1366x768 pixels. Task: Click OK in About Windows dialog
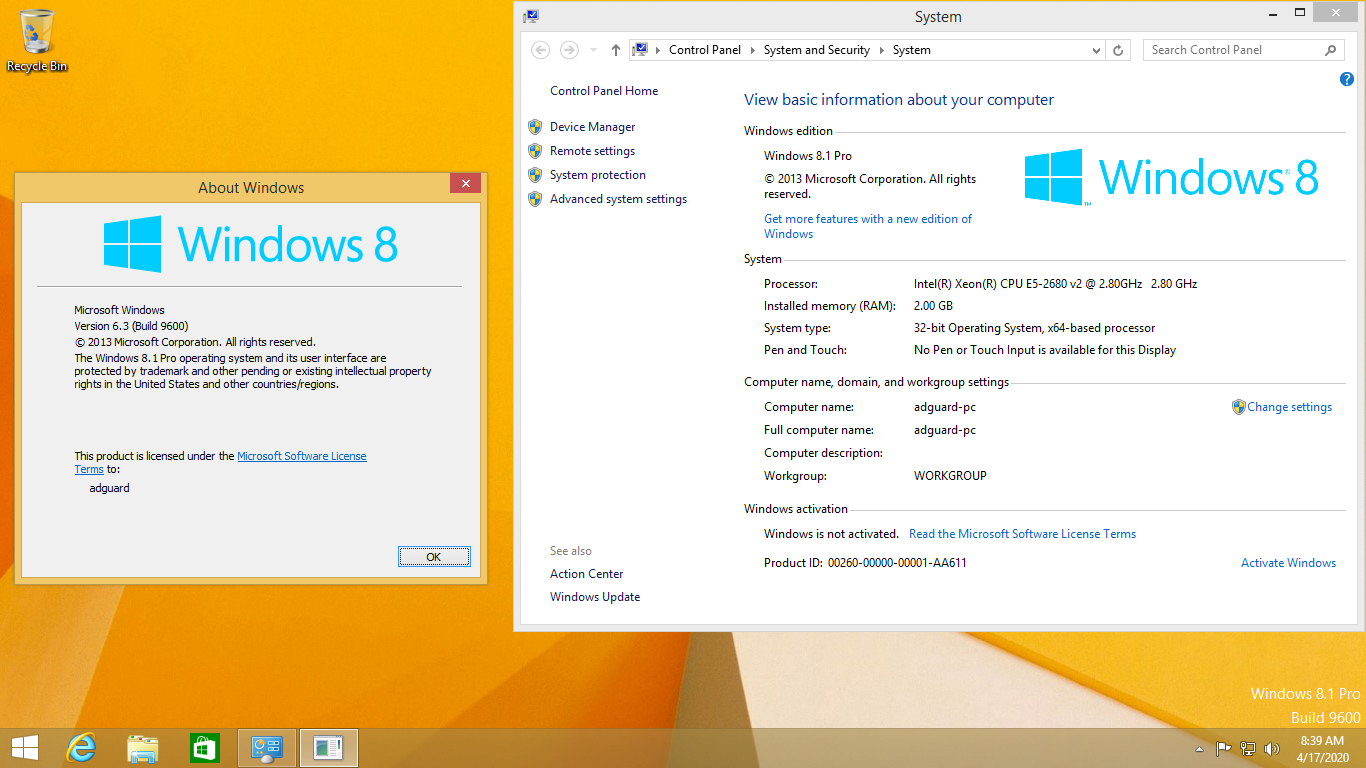(433, 557)
